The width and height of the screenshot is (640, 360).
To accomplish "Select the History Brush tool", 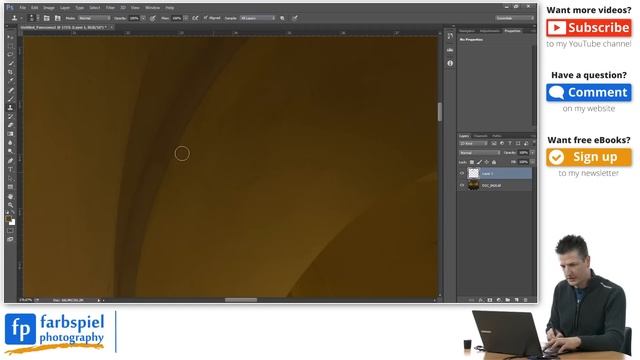I will pos(10,116).
